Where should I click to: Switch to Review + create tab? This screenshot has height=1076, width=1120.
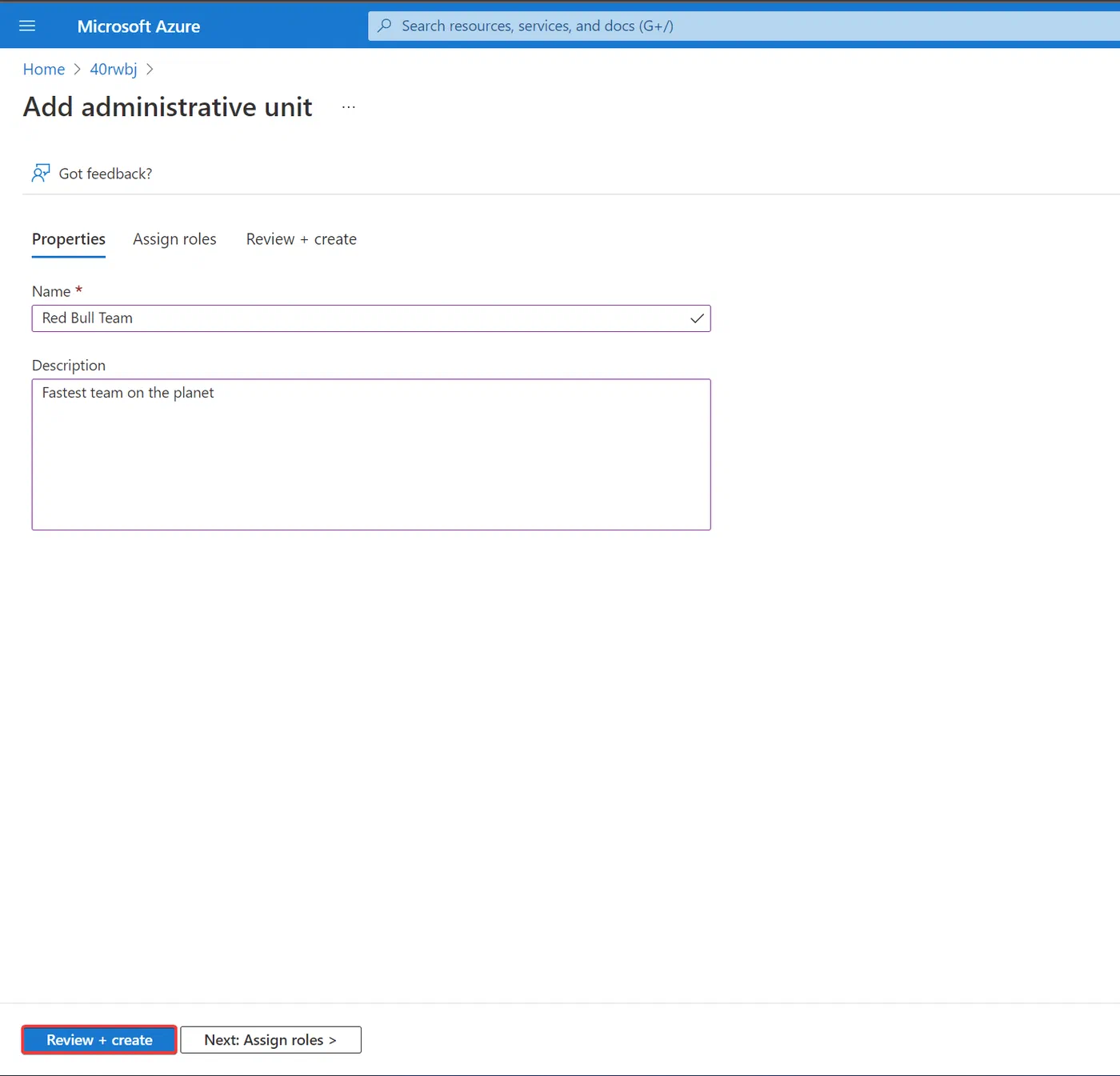click(302, 239)
